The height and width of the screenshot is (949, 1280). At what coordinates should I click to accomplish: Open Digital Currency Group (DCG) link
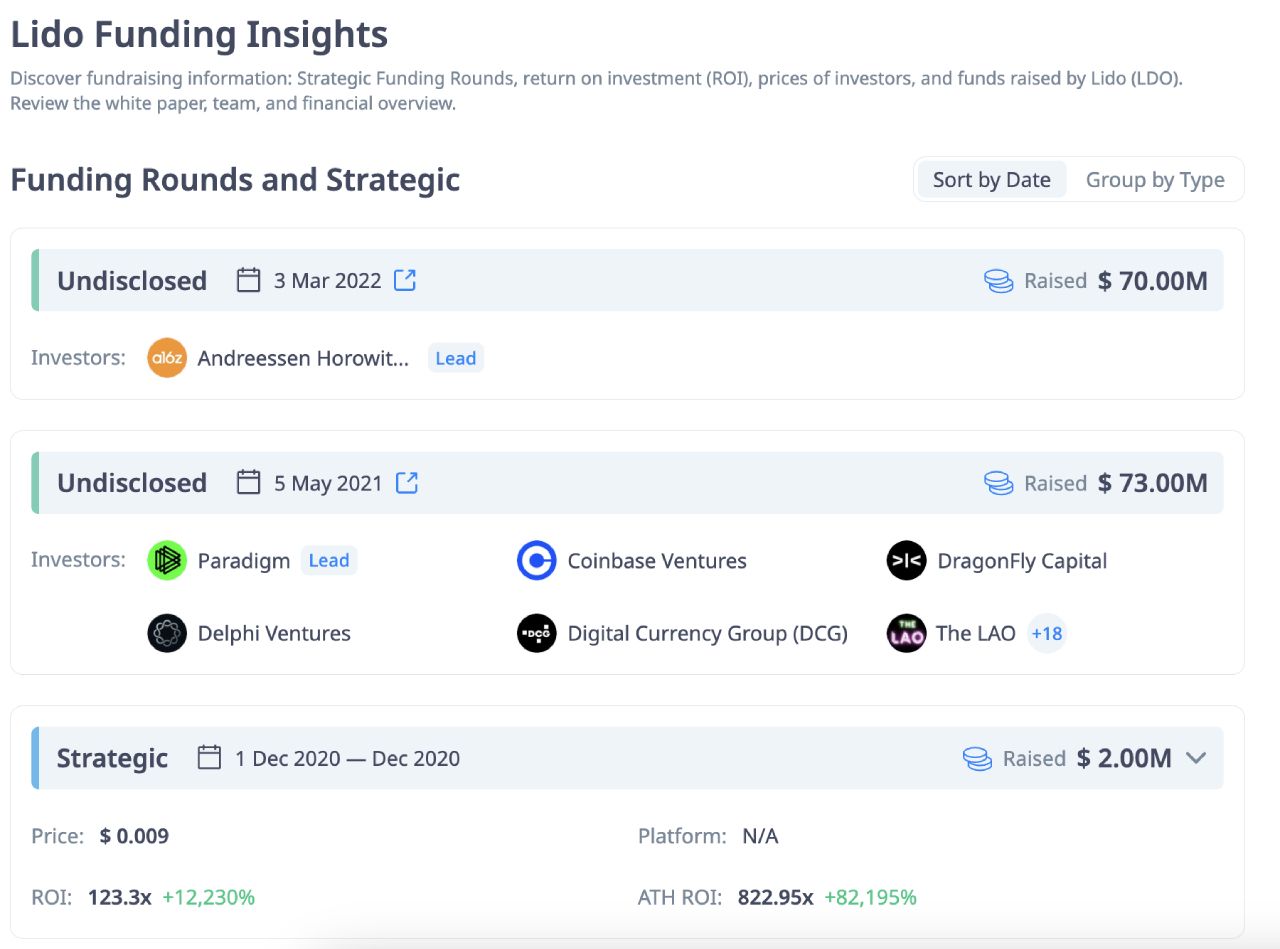(x=707, y=633)
